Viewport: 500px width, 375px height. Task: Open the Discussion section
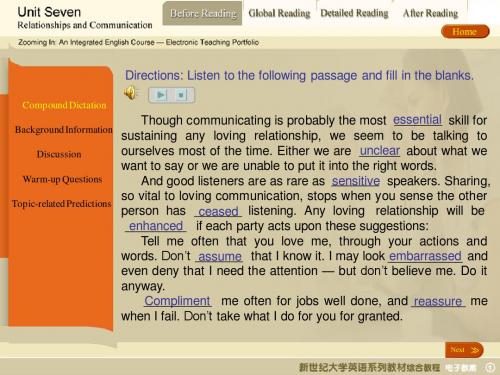click(x=59, y=154)
